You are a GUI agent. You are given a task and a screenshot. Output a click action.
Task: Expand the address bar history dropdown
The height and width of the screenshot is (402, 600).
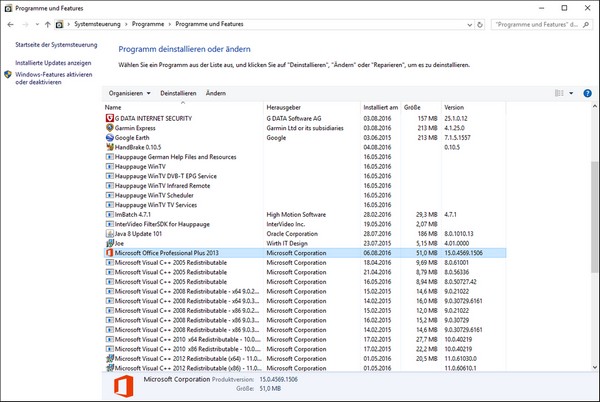pos(470,24)
